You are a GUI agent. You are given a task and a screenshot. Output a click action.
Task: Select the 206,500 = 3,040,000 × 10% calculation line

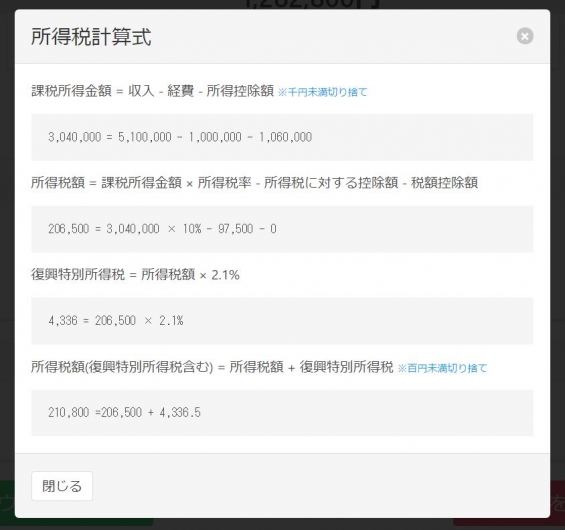[282, 229]
